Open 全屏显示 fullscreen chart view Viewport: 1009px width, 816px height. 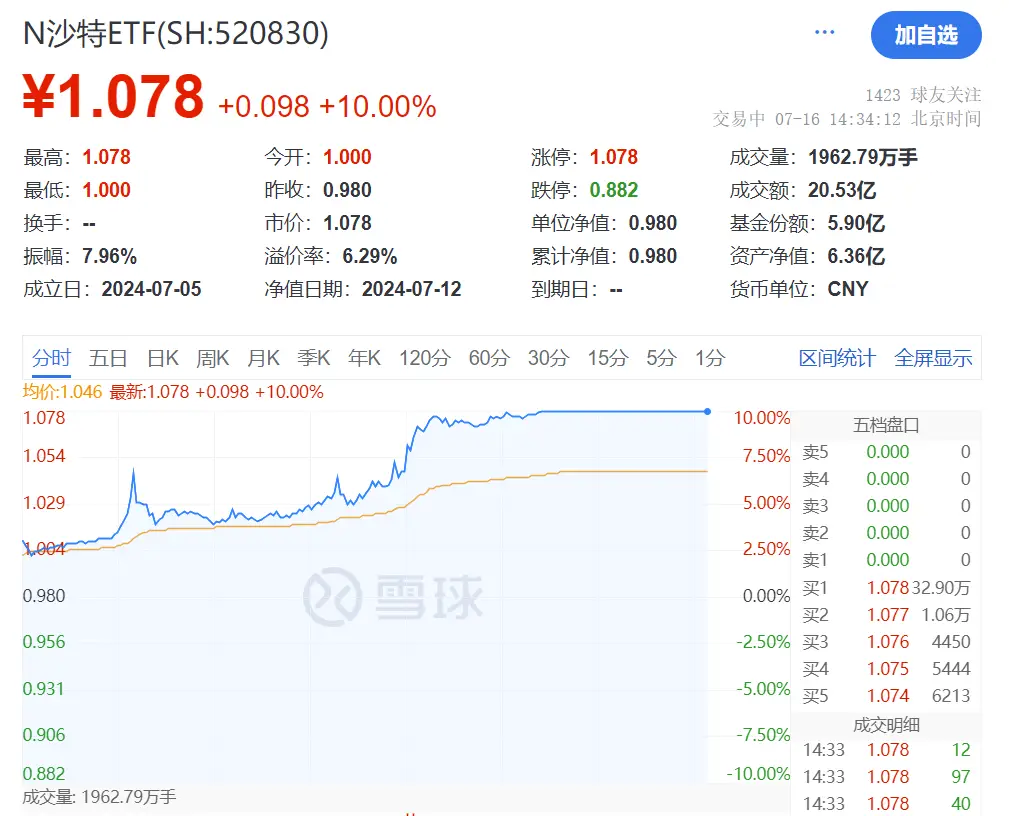tap(932, 357)
